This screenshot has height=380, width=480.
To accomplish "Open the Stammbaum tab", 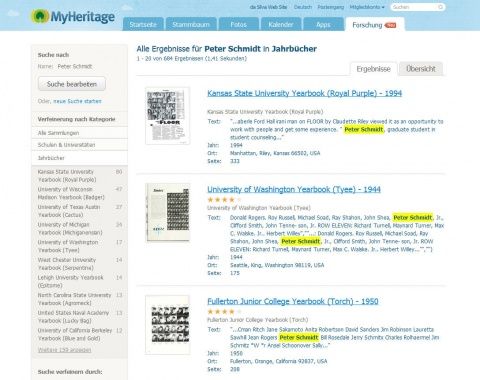I will tap(191, 24).
